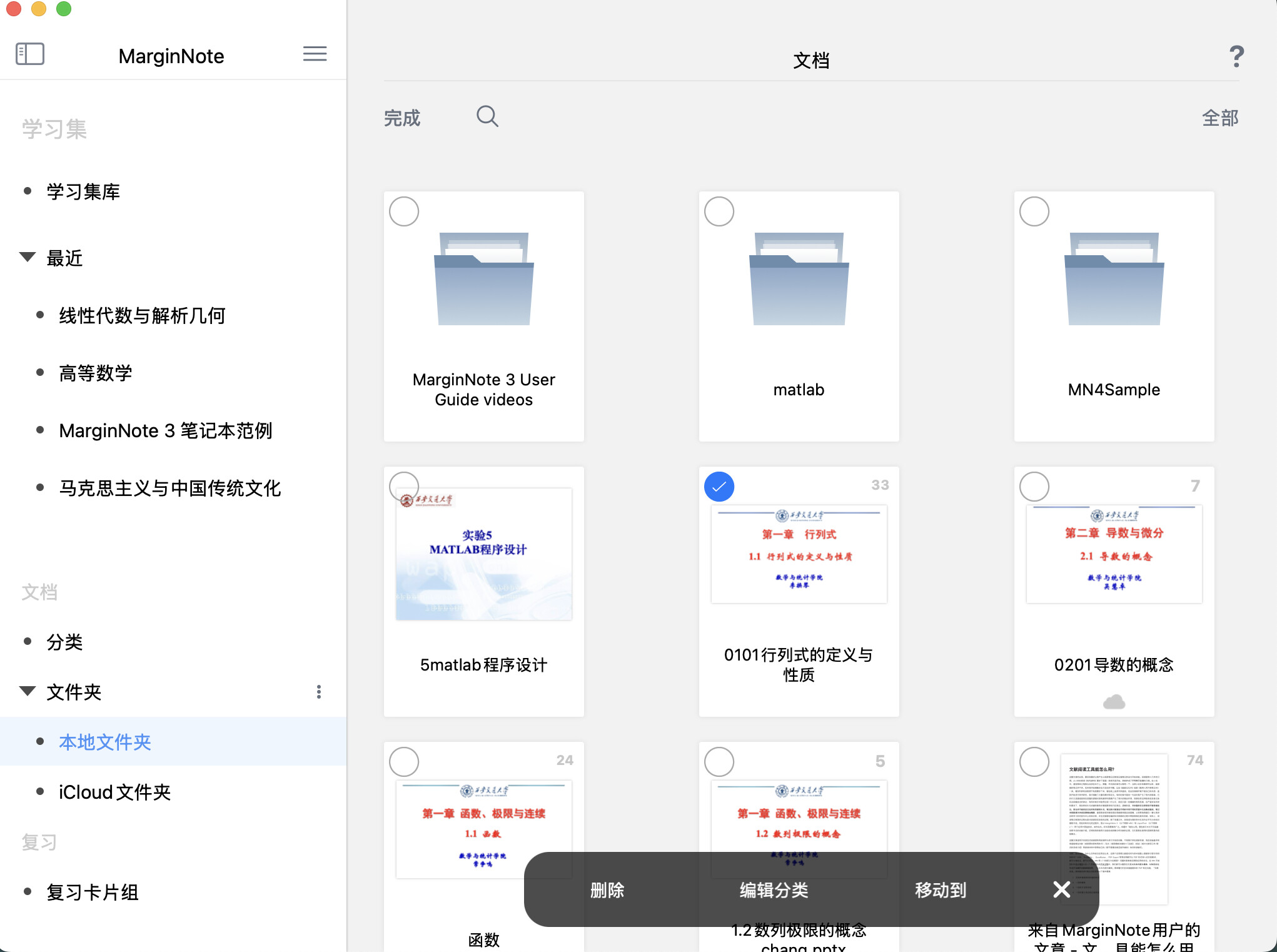Choose 移动到 in the action bar

pos(939,890)
